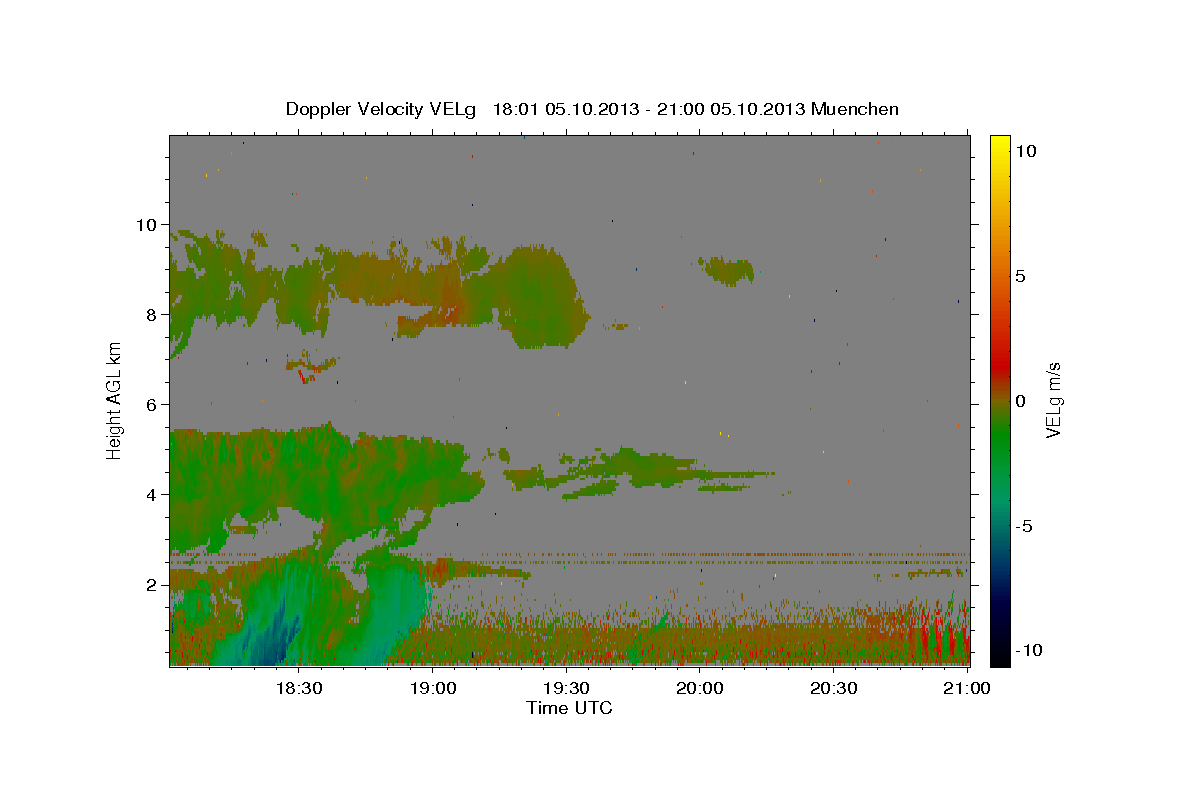This screenshot has height=800, width=1200.
Task: Click the 21:00 time tick label
Action: click(967, 688)
